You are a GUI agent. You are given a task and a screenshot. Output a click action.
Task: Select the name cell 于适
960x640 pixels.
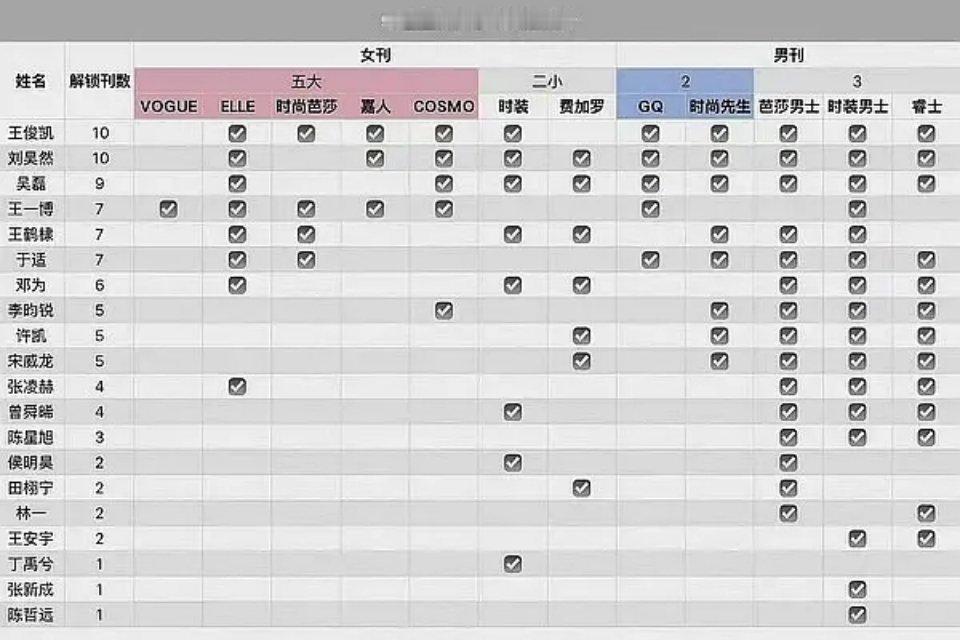pyautogui.click(x=31, y=260)
